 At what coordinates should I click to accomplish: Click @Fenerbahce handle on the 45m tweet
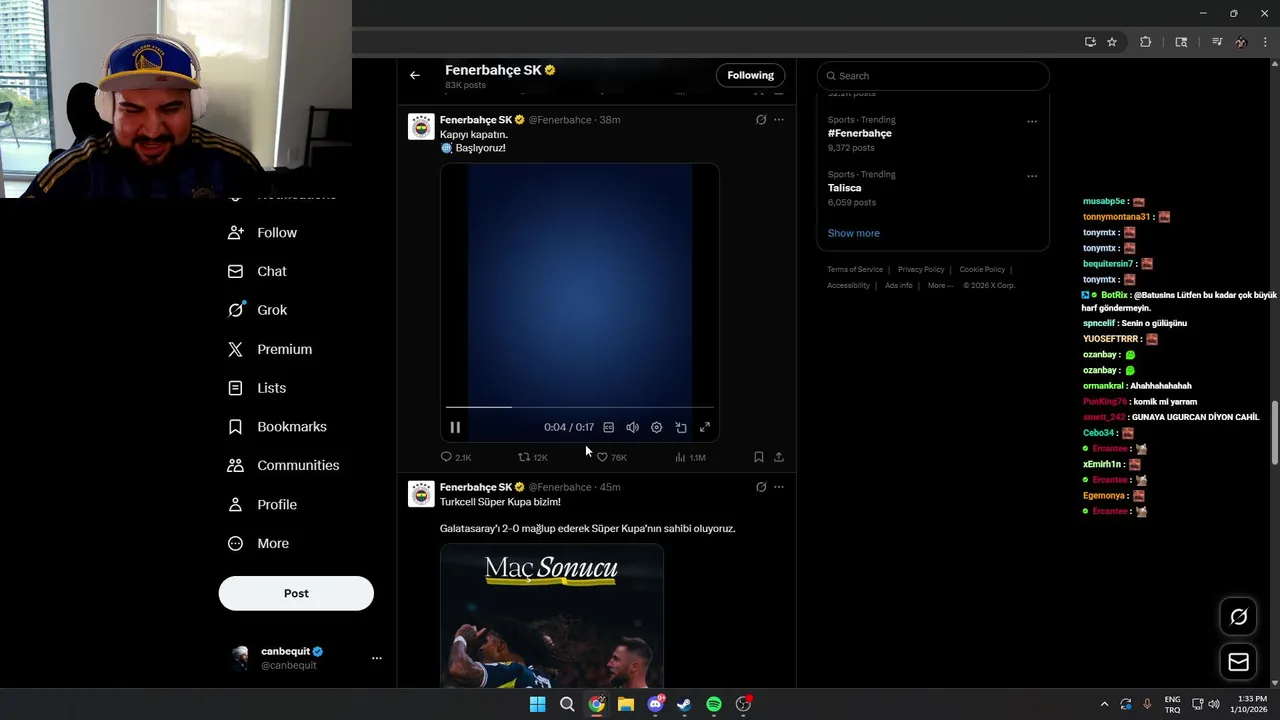(560, 487)
